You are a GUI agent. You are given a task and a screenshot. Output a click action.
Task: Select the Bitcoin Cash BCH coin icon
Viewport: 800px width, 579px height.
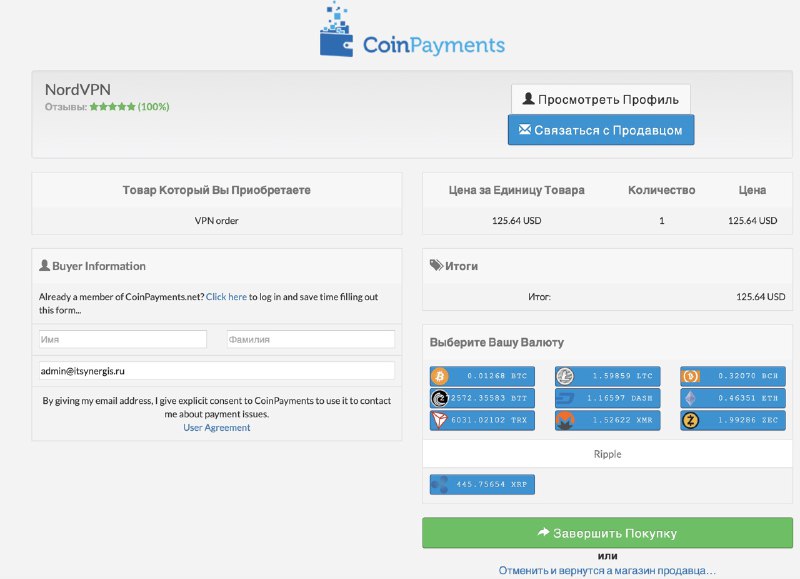[690, 376]
